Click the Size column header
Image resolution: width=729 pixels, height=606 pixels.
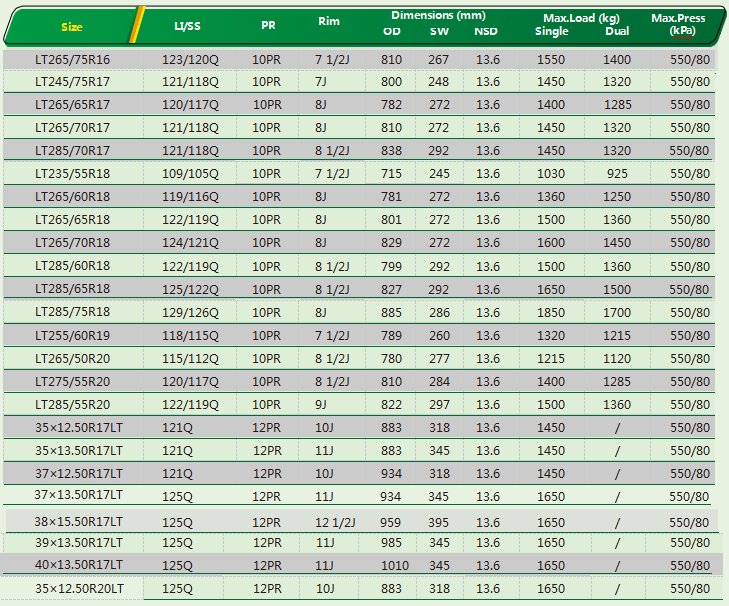coord(72,26)
